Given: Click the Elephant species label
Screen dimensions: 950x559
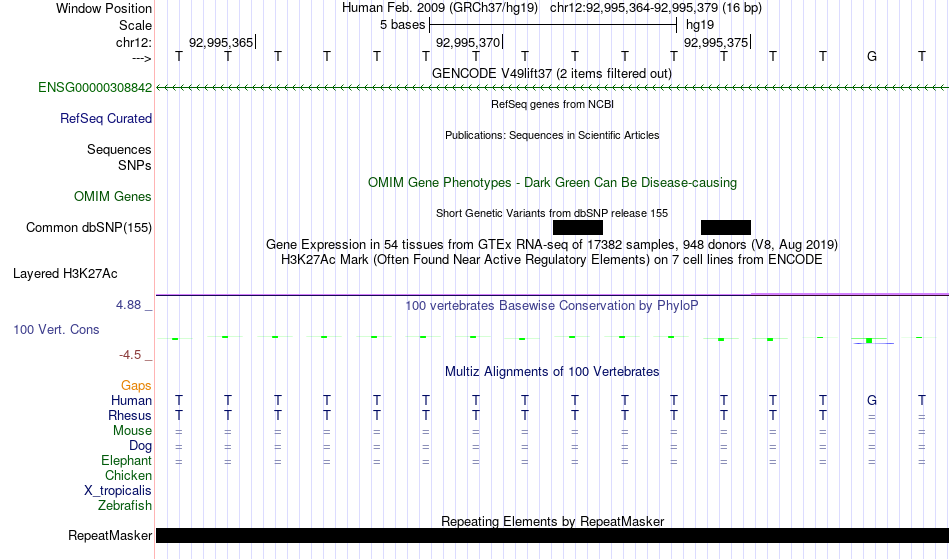Looking at the screenshot, I should (x=127, y=461).
